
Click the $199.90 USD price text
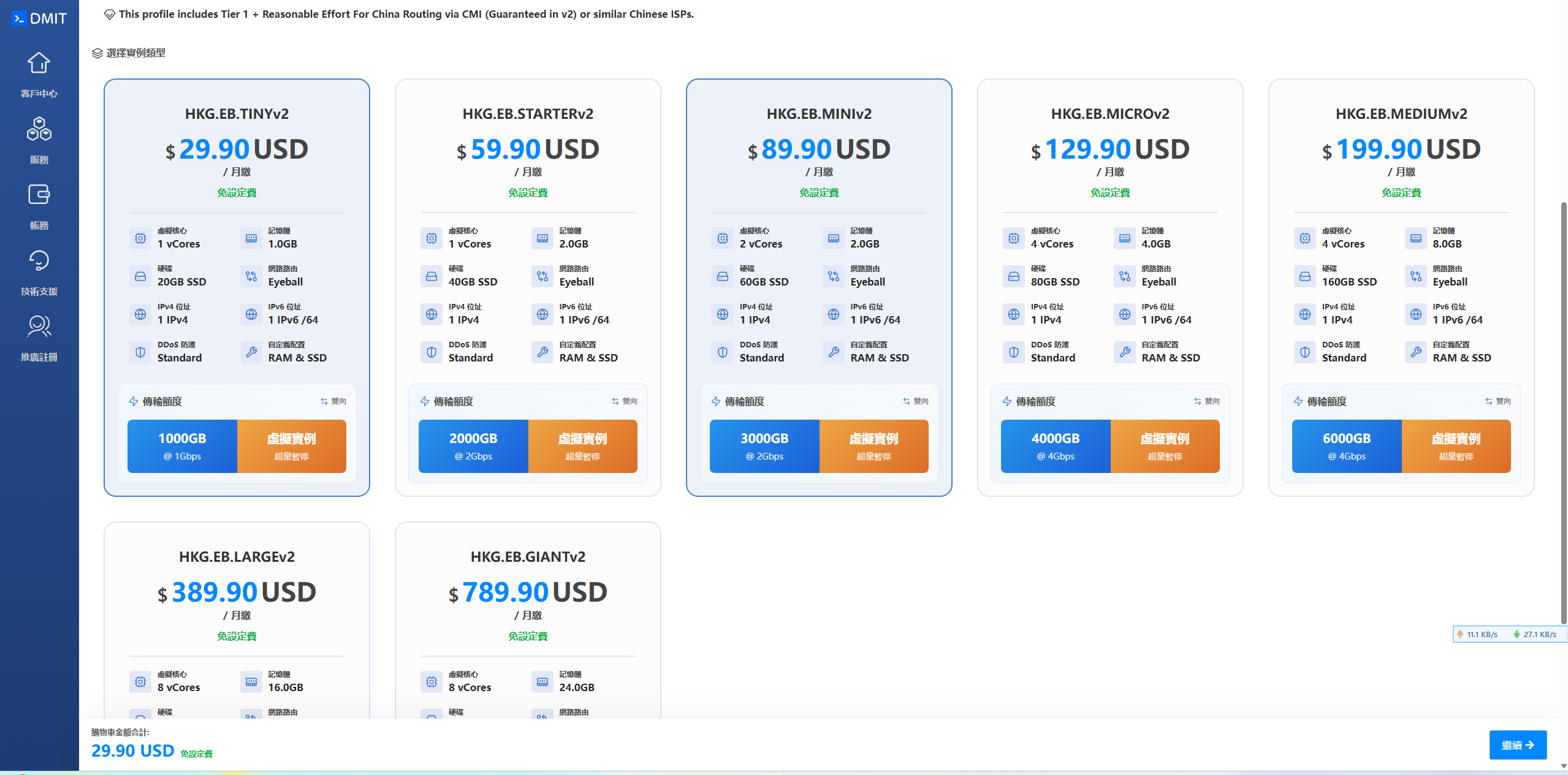click(x=1401, y=149)
